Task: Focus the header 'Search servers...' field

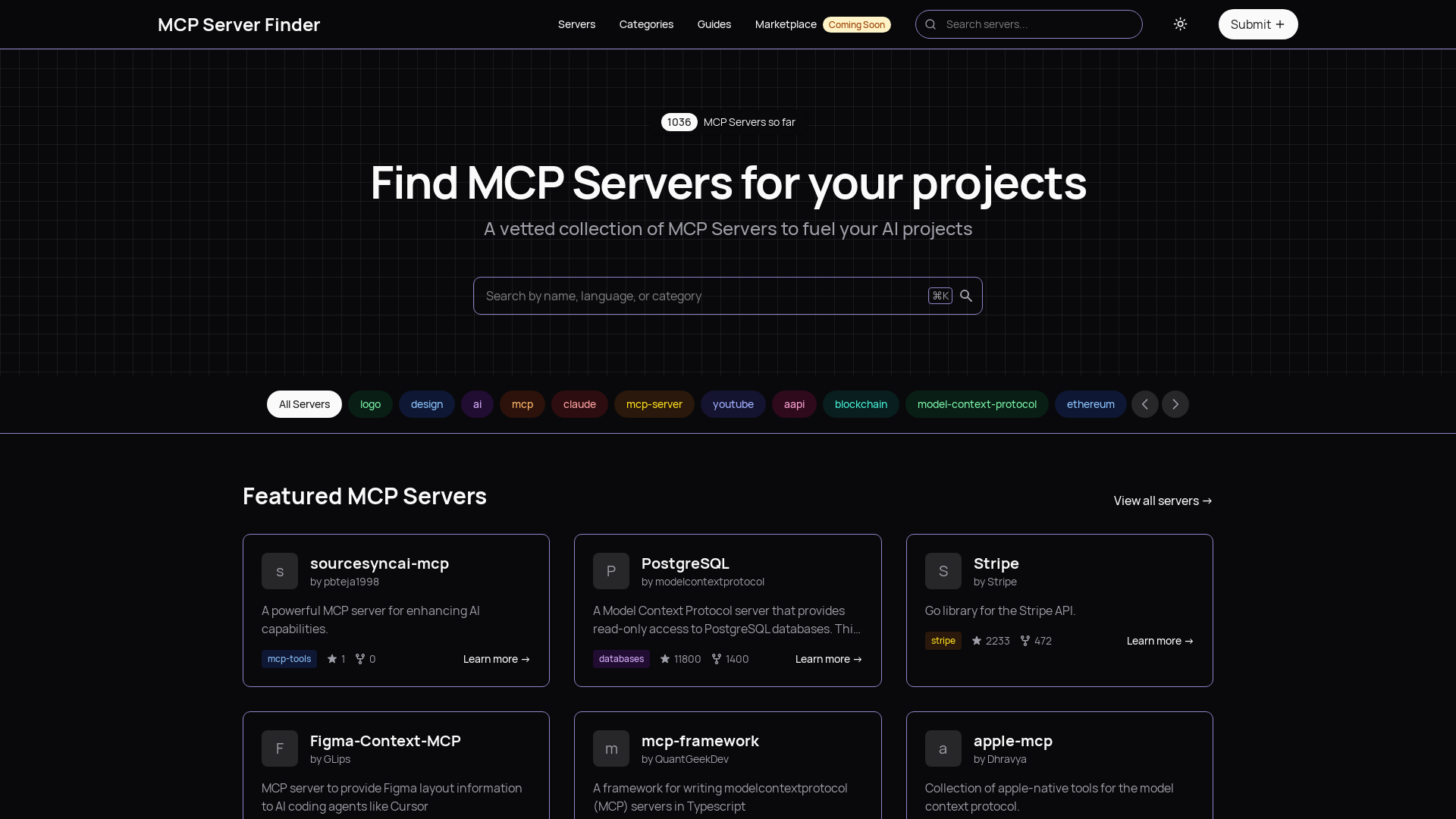Action: pos(1029,24)
